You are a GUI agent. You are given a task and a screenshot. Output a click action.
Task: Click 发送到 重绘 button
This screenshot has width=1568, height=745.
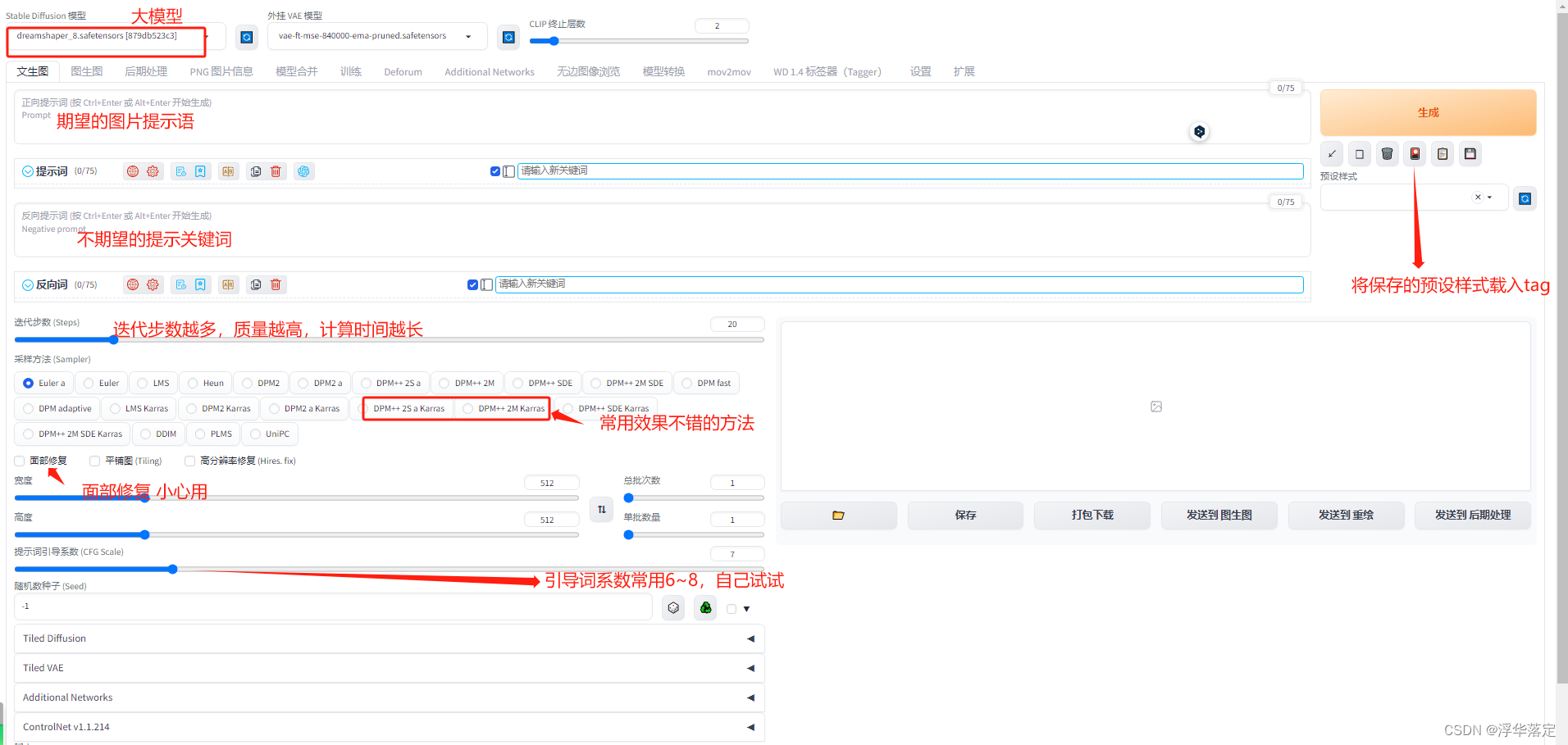1346,515
